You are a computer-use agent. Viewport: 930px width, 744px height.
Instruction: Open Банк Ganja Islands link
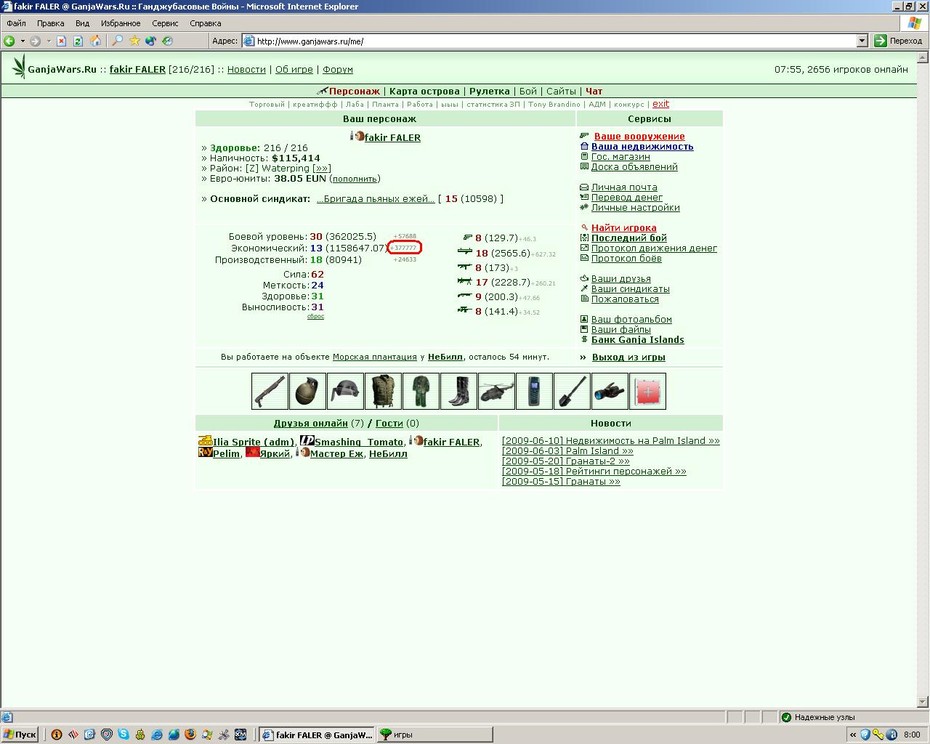638,340
